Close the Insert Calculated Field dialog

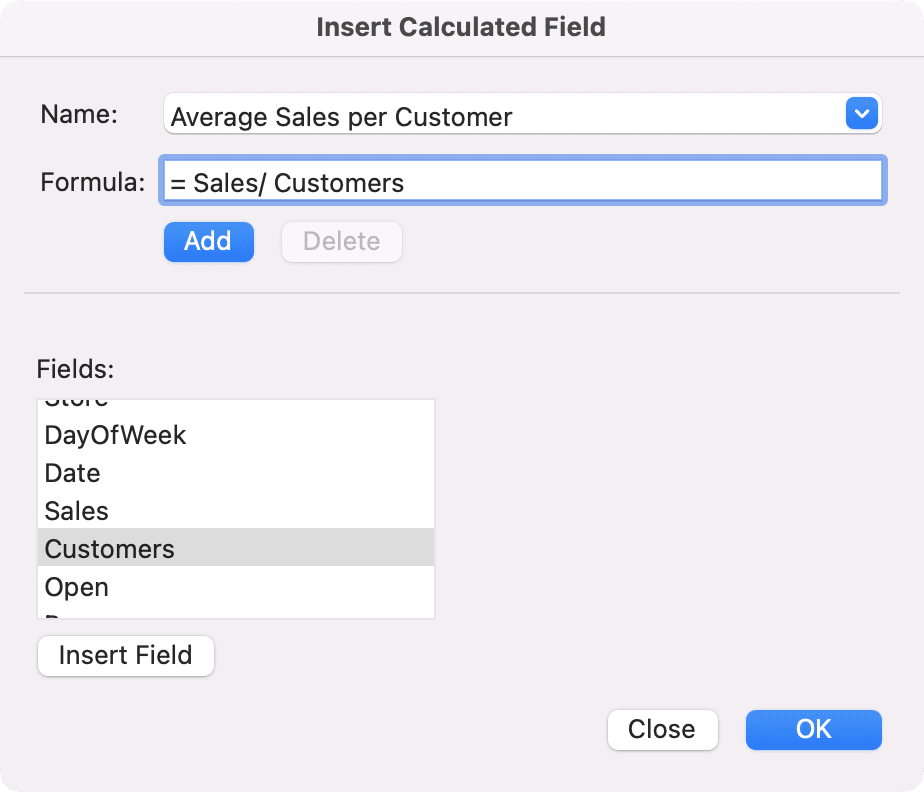[x=662, y=730]
